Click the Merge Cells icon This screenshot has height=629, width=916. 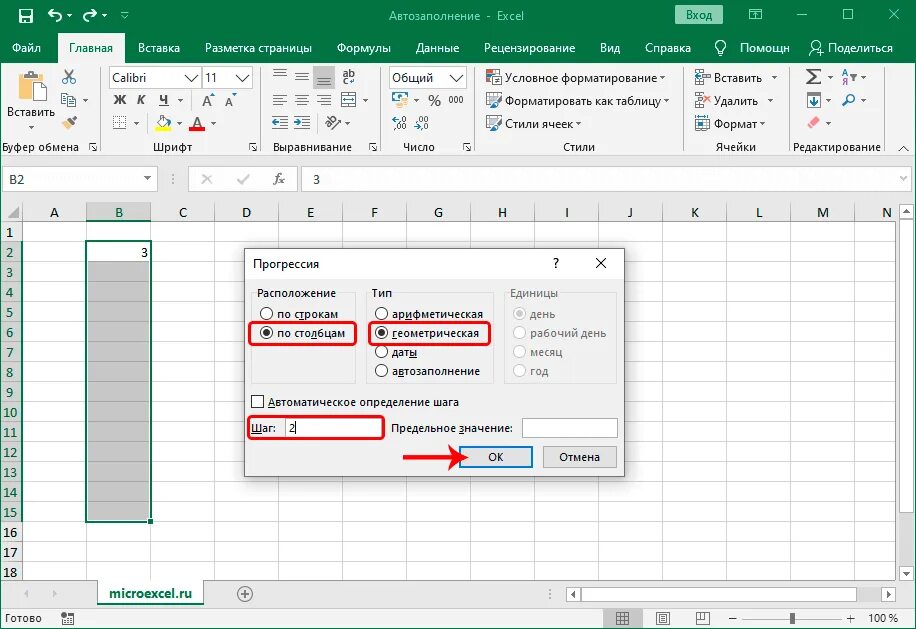pos(349,100)
